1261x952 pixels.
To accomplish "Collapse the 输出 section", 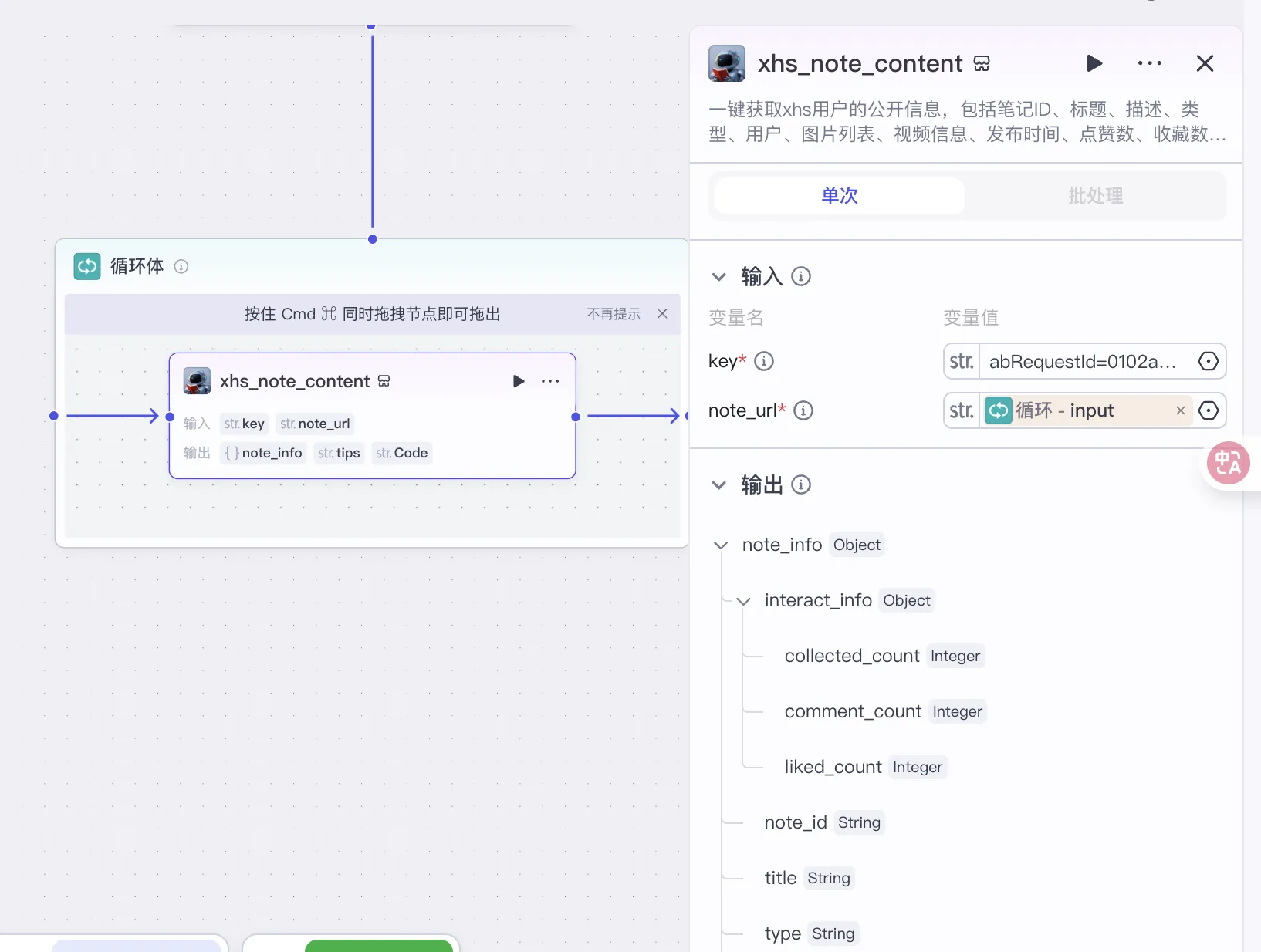I will point(719,484).
